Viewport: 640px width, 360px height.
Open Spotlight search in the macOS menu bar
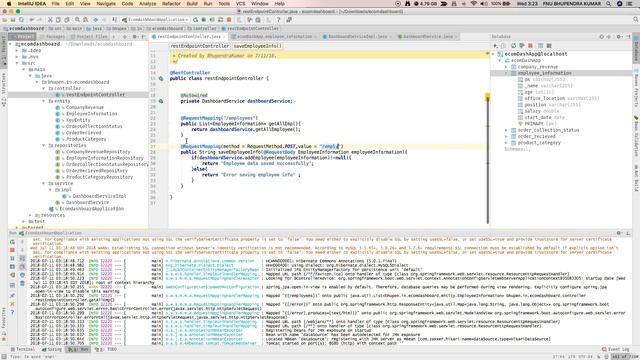[609, 4]
